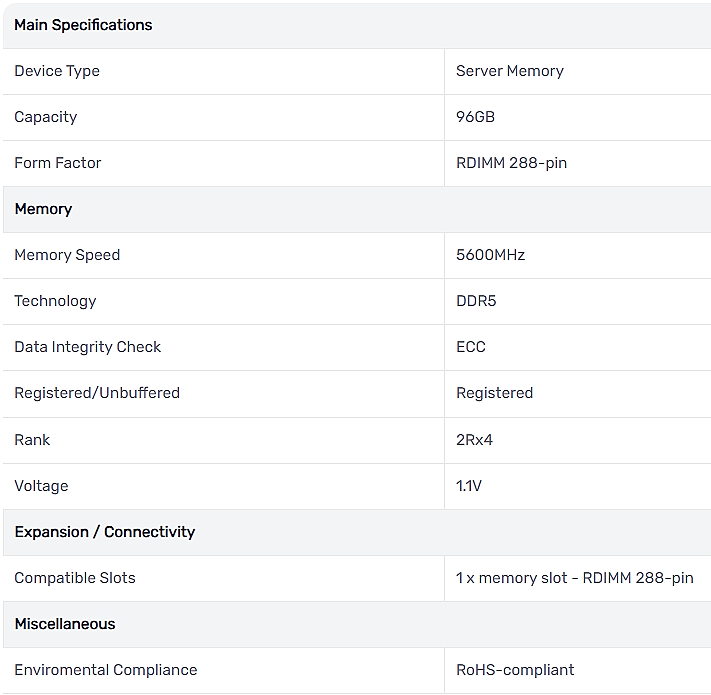The width and height of the screenshot is (711, 695).
Task: Select the Data Integrity Check label
Action: click(x=88, y=347)
